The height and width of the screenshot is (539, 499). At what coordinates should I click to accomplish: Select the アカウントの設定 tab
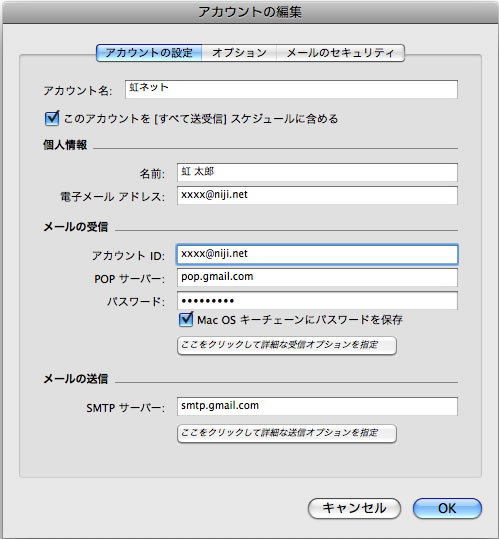(x=149, y=53)
